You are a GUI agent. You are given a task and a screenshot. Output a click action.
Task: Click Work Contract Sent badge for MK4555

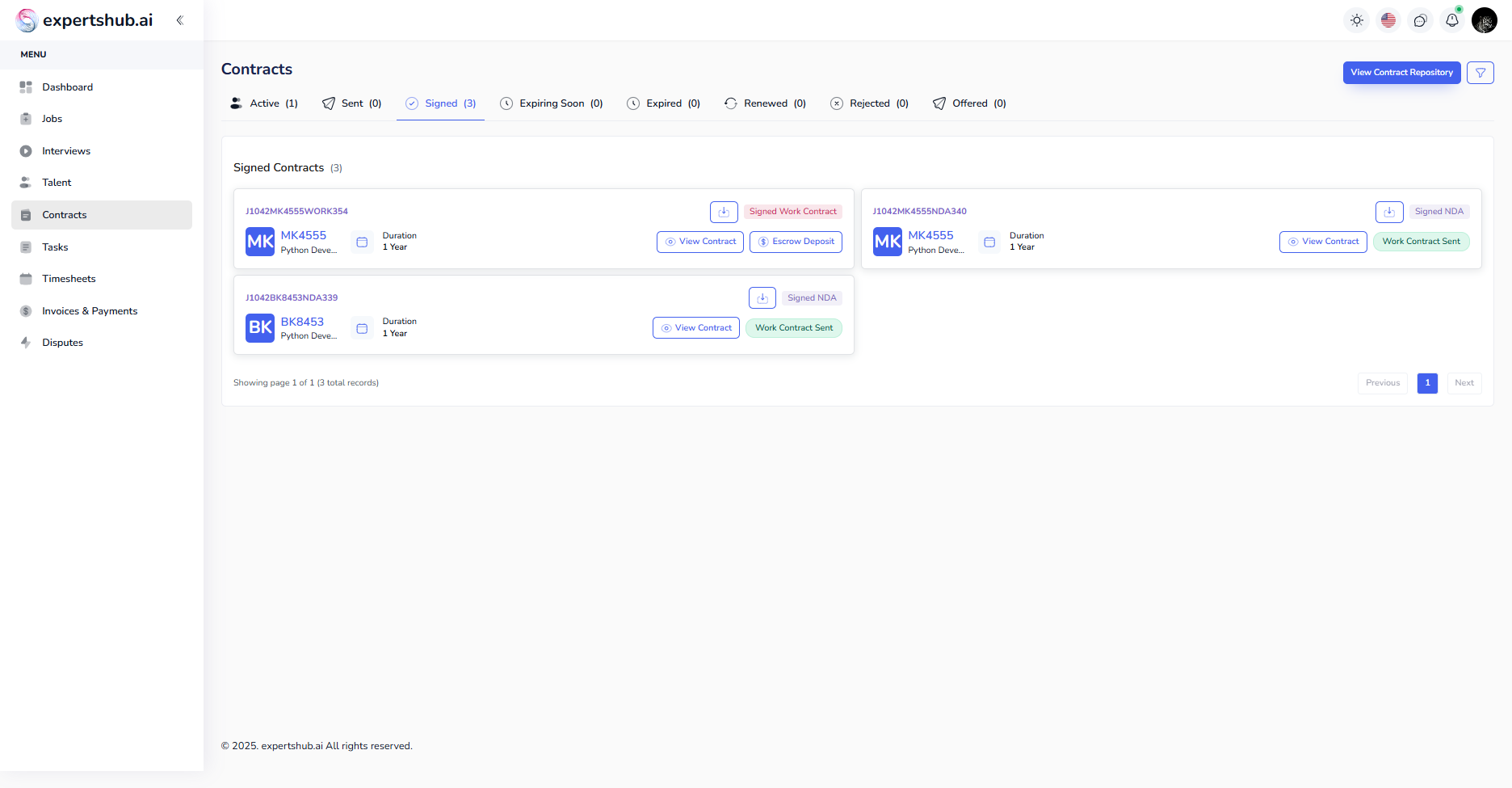tap(1422, 242)
